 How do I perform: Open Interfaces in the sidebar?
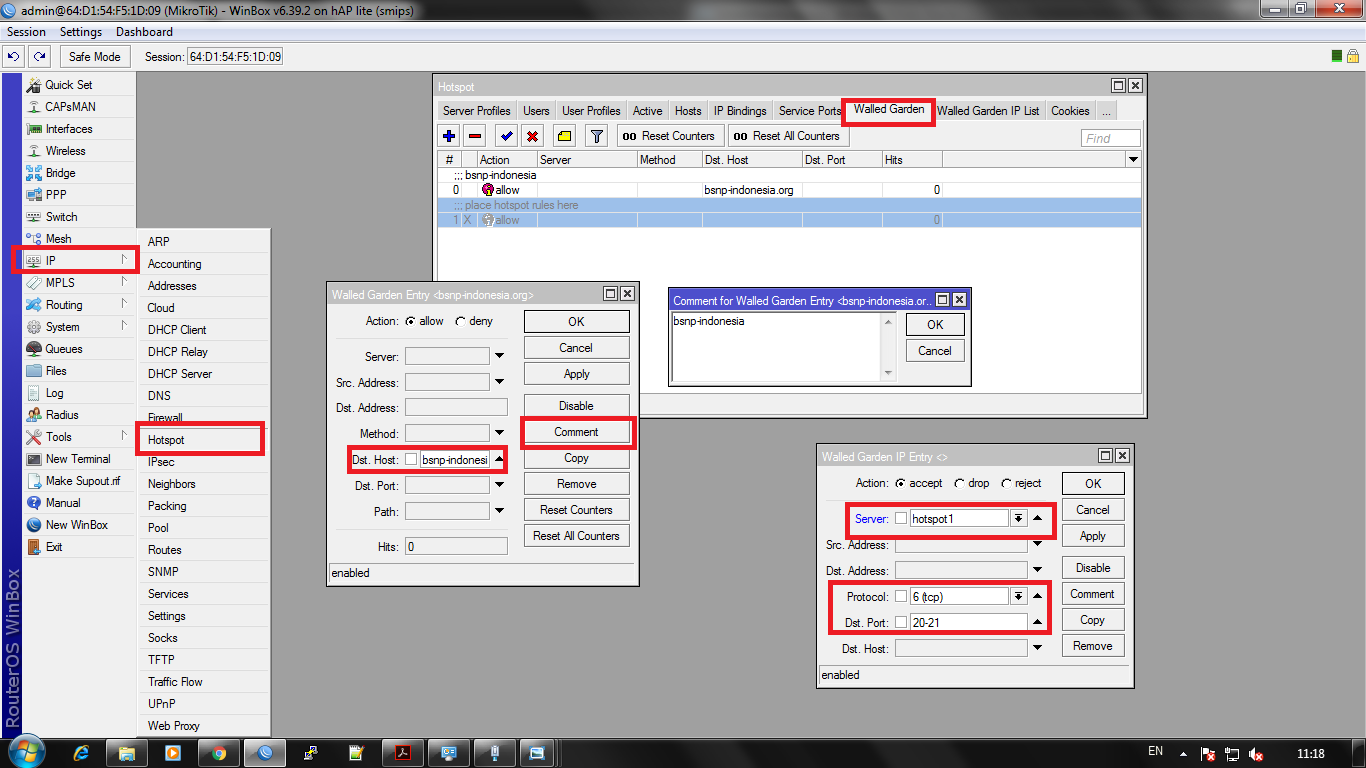pyautogui.click(x=68, y=129)
